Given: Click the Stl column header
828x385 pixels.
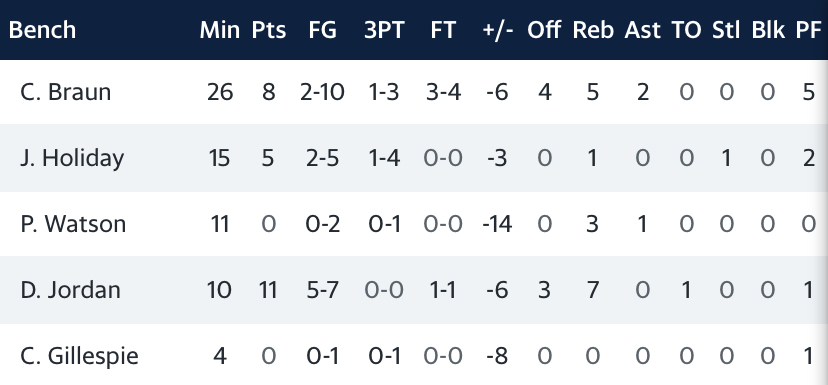Looking at the screenshot, I should tap(726, 30).
